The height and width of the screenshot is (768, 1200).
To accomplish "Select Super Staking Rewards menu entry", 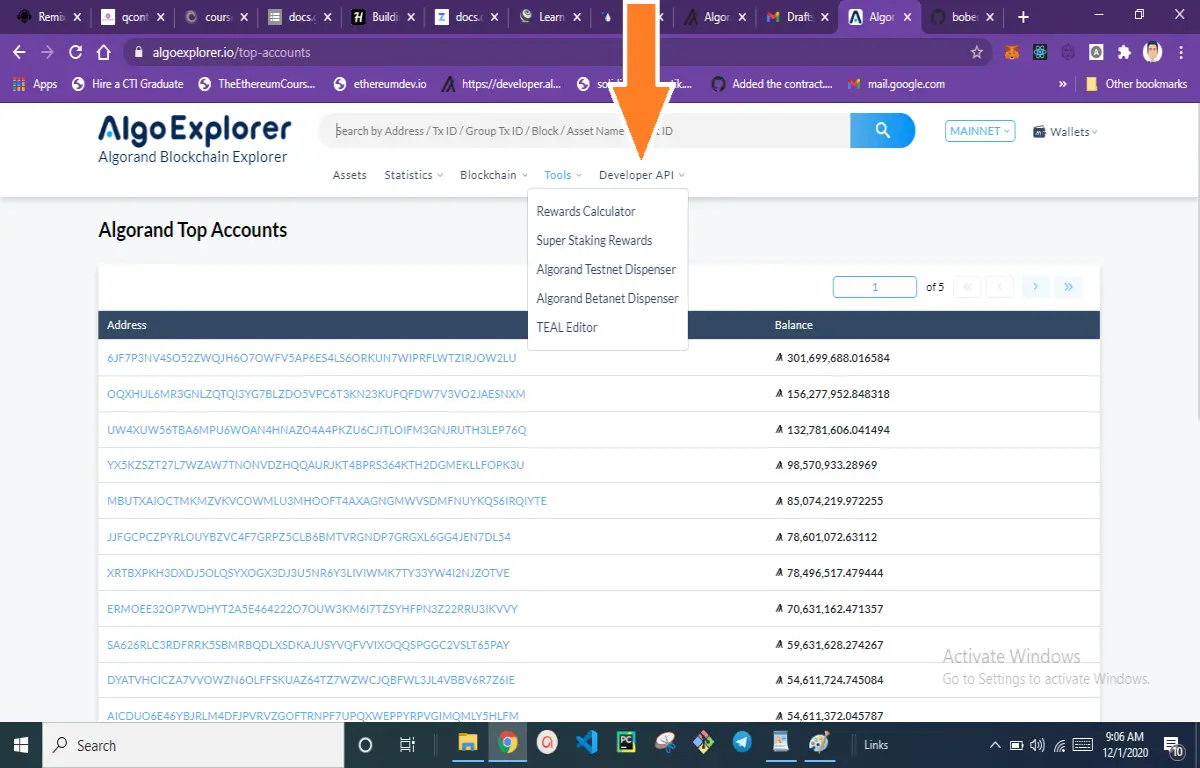I will [594, 240].
